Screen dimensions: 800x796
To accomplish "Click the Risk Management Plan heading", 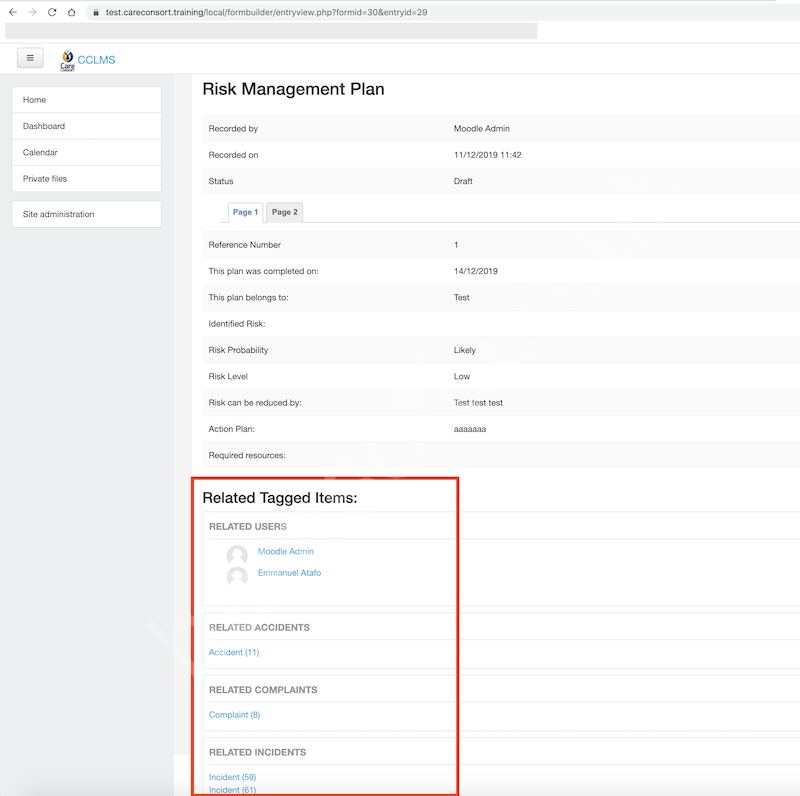I will click(293, 89).
